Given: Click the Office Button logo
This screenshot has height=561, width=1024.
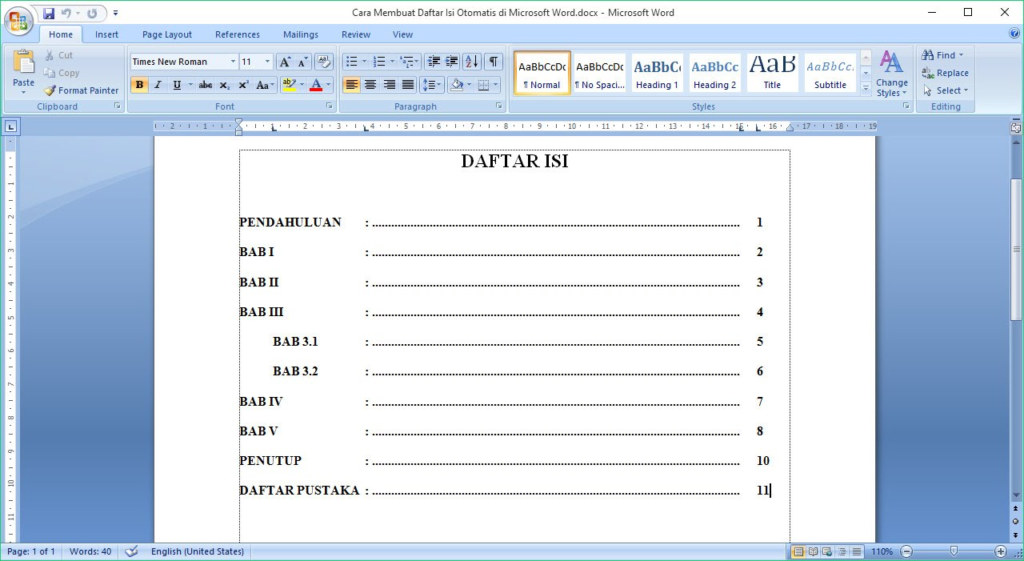Looking at the screenshot, I should pos(20,18).
